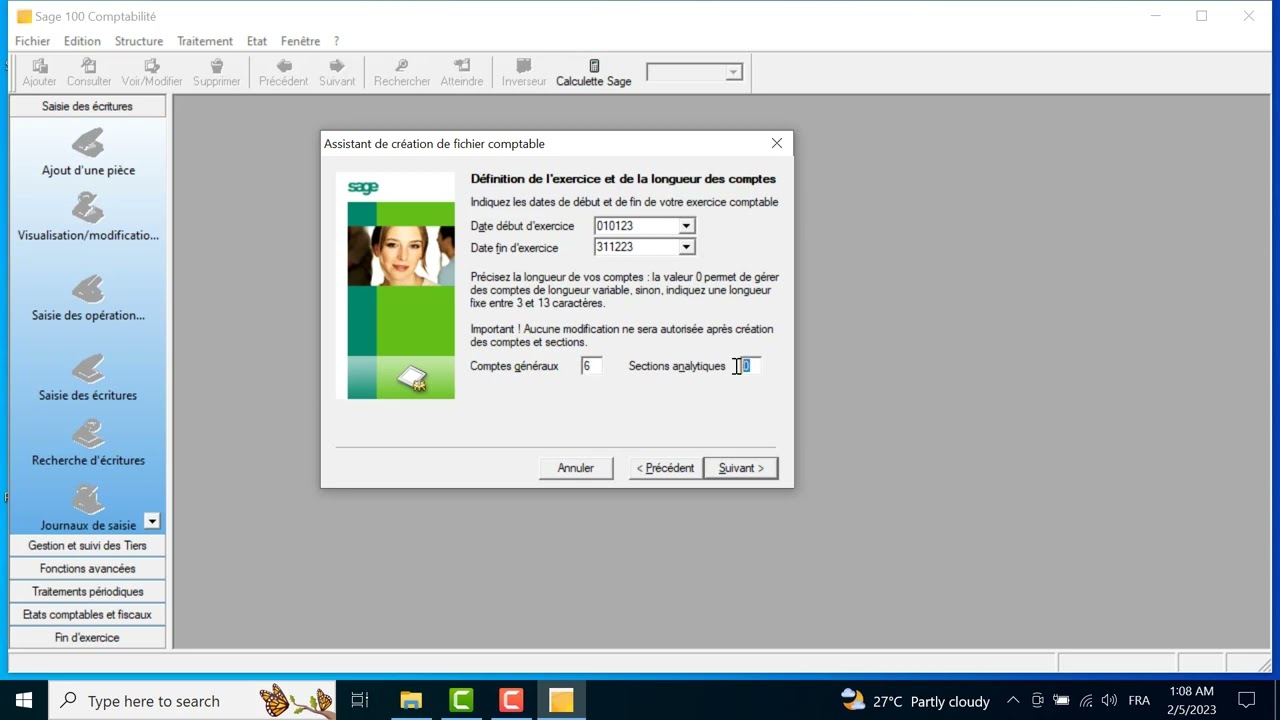Click the weather widget 27°C Partly cloudy
This screenshot has height=720, width=1280.
[x=916, y=700]
